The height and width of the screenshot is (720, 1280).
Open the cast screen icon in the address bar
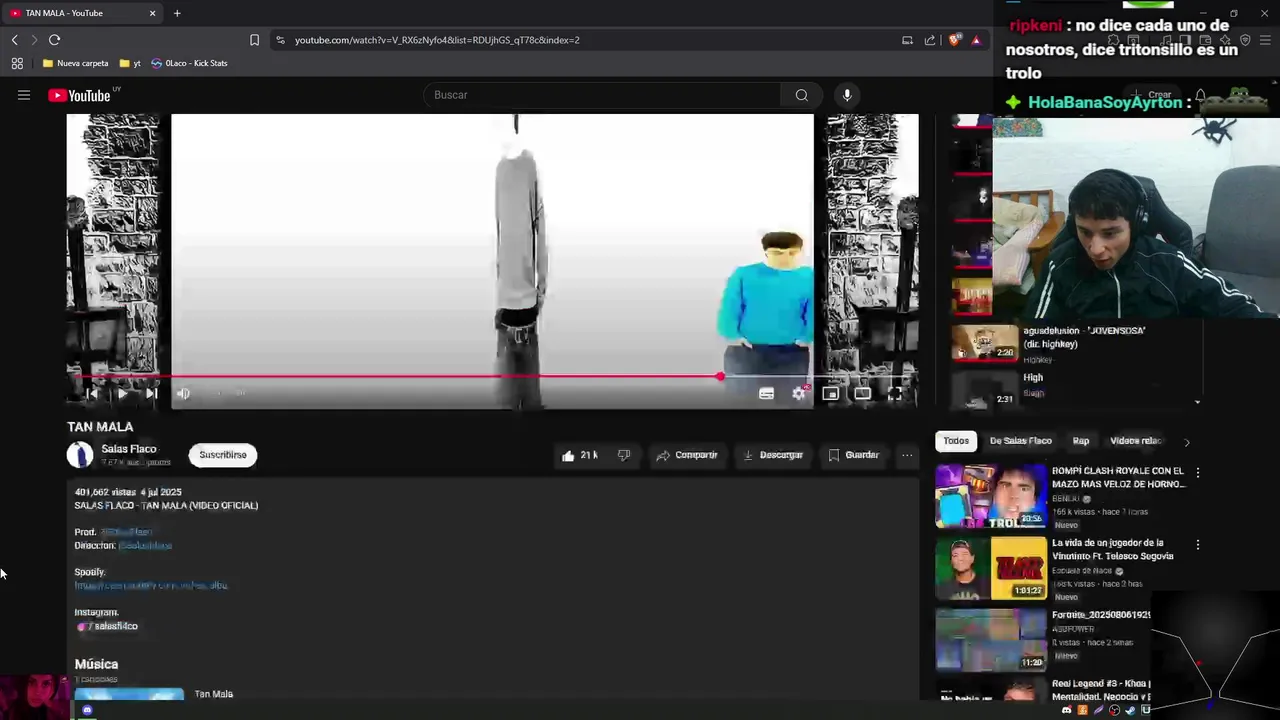point(907,40)
